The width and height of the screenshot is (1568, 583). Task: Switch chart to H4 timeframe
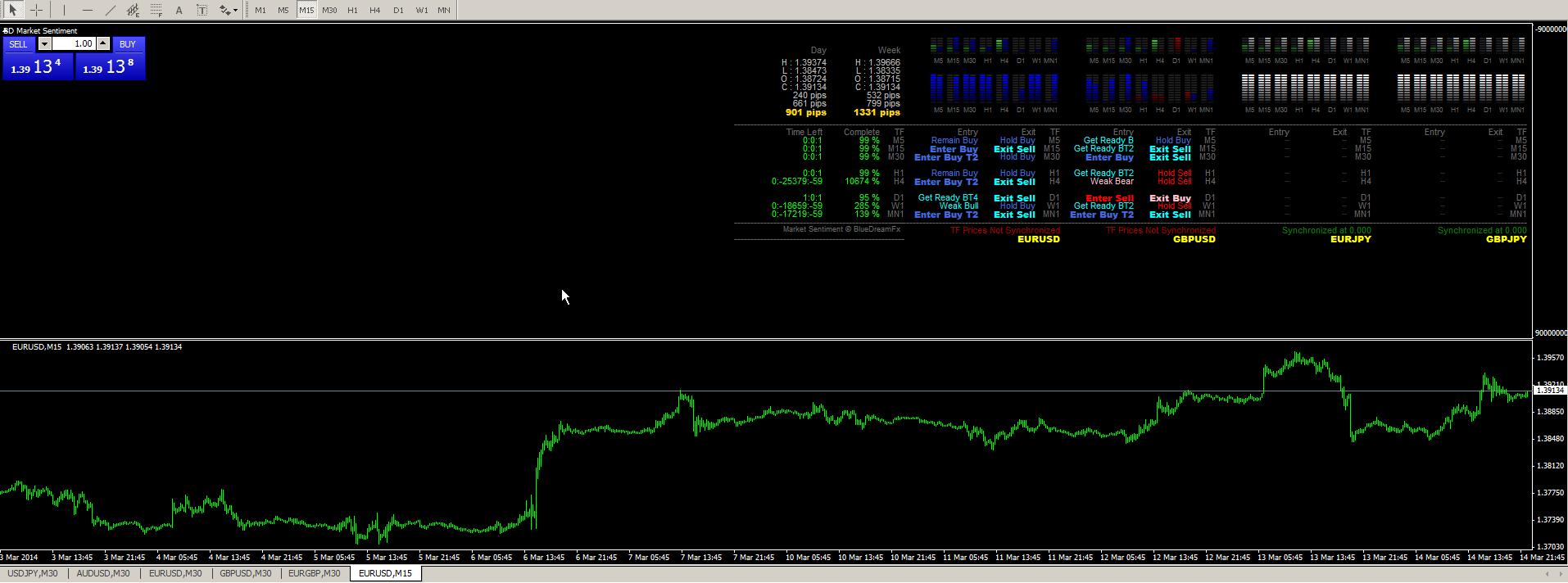click(x=375, y=10)
